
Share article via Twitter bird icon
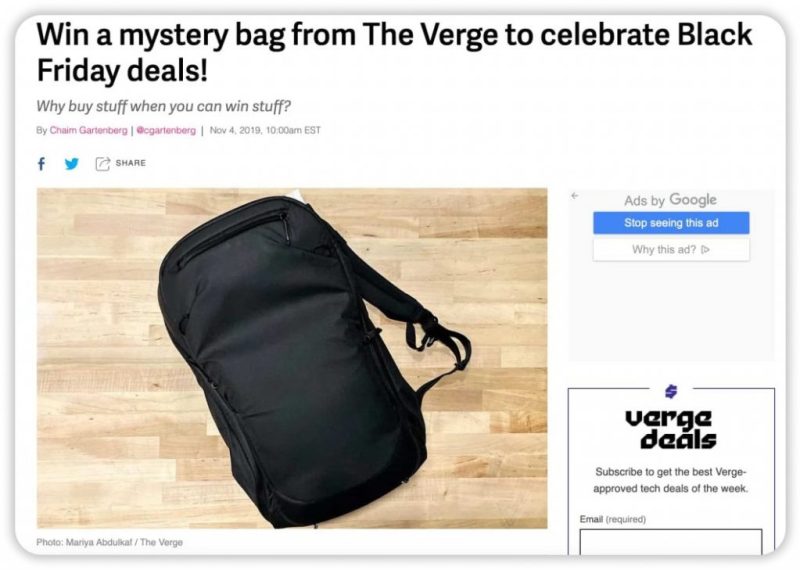[72, 164]
